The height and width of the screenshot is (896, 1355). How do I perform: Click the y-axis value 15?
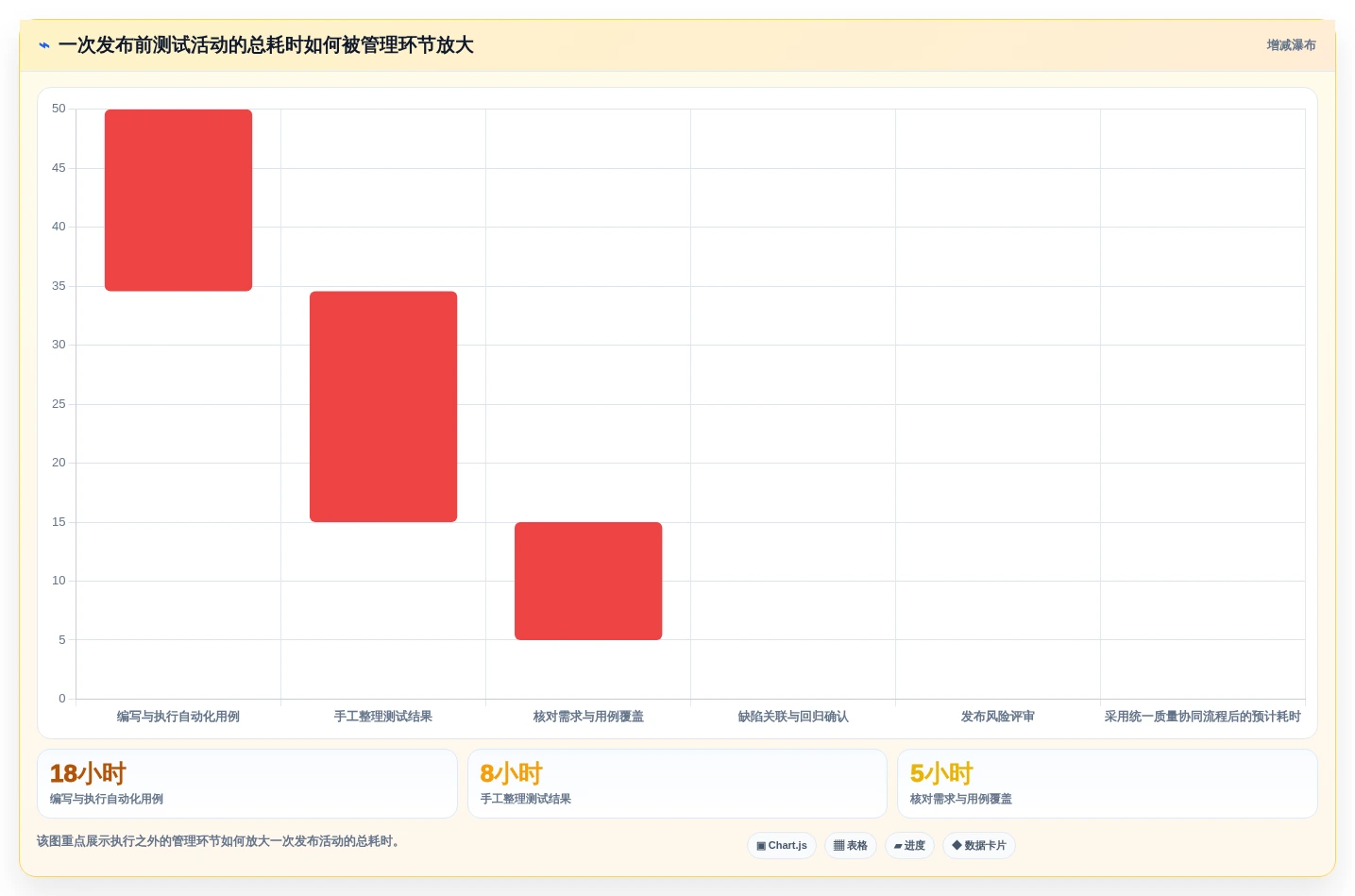[59, 522]
